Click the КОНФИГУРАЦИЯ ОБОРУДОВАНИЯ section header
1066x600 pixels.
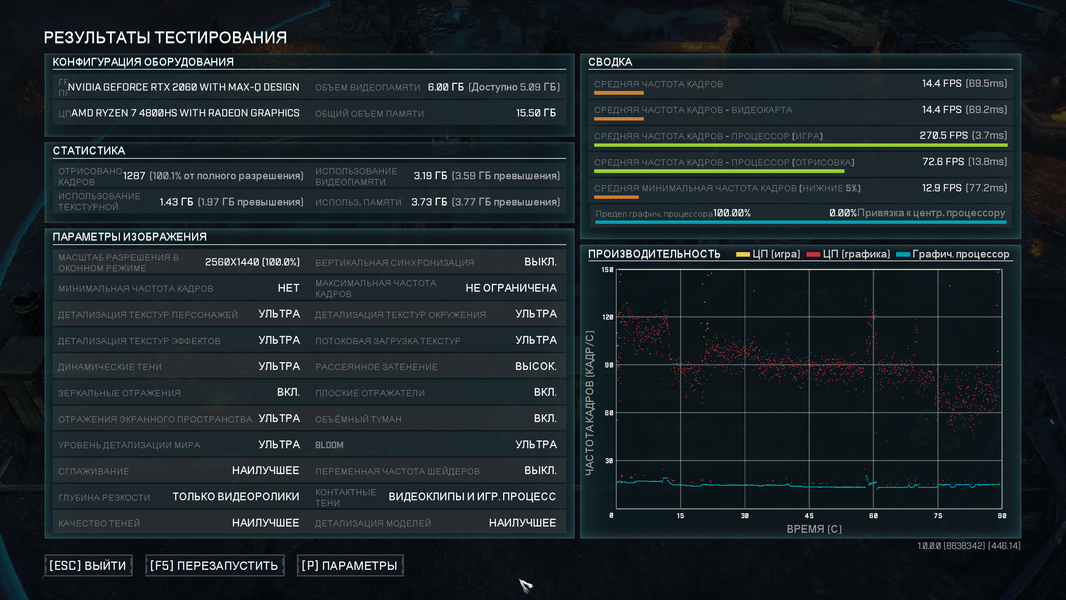(x=143, y=62)
